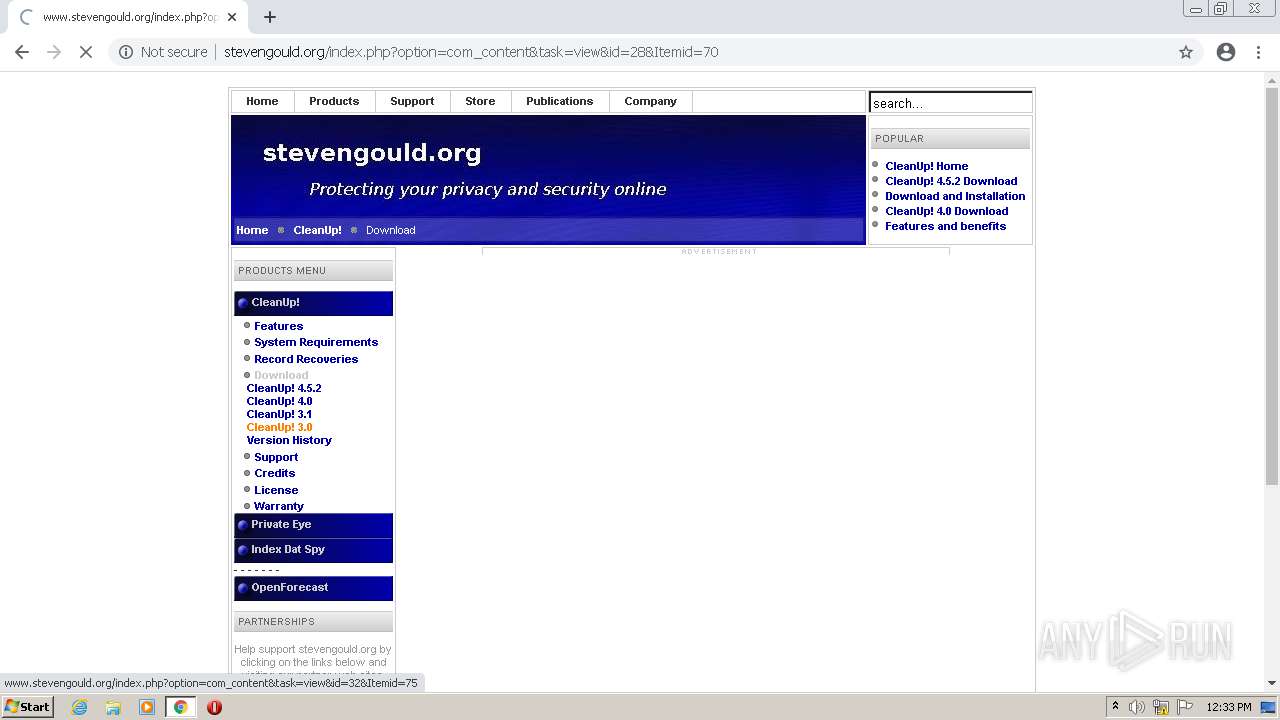Click the volume speaker tray icon
Image resolution: width=1280 pixels, height=720 pixels.
click(x=1137, y=707)
